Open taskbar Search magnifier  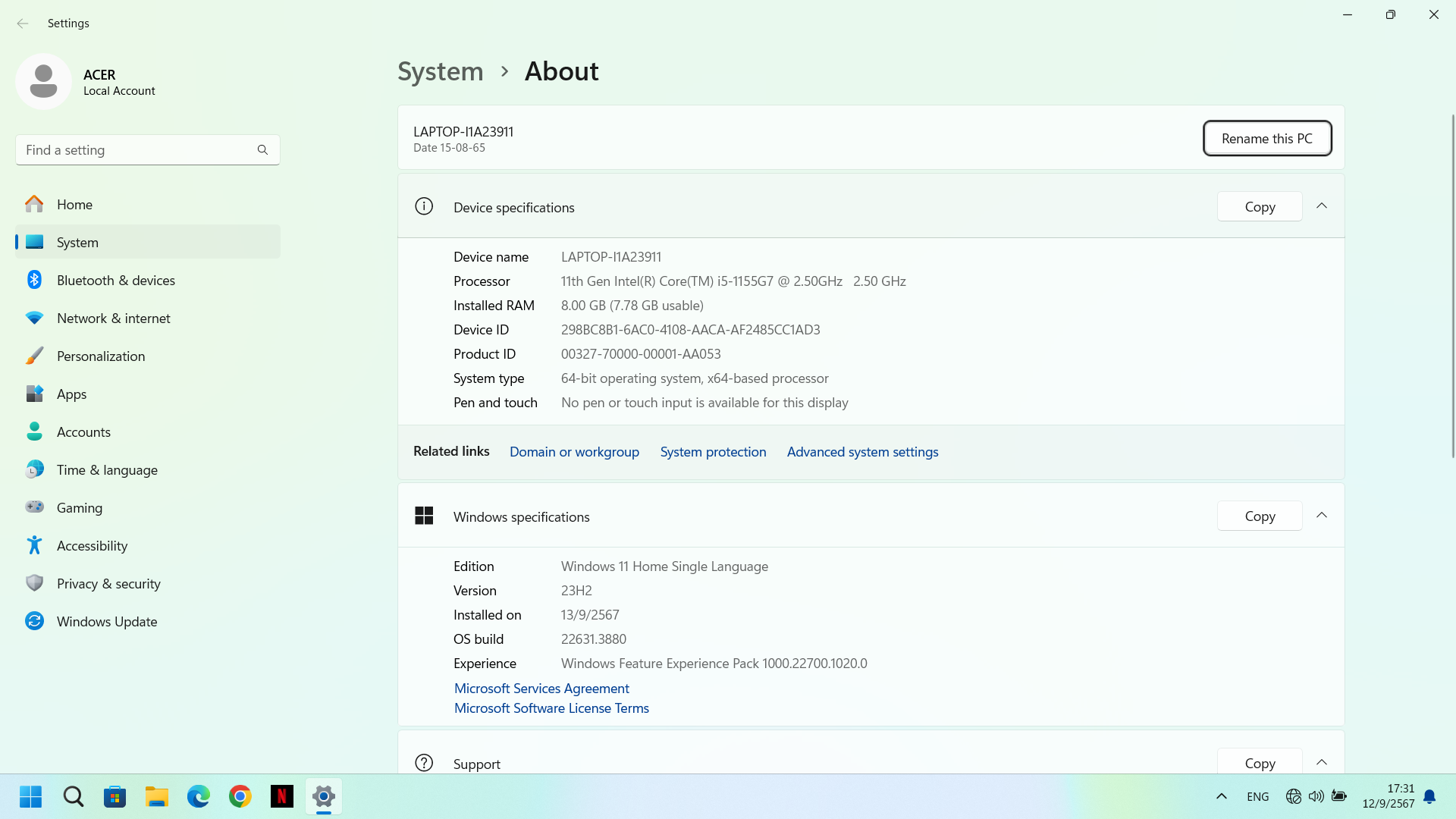[x=74, y=796]
